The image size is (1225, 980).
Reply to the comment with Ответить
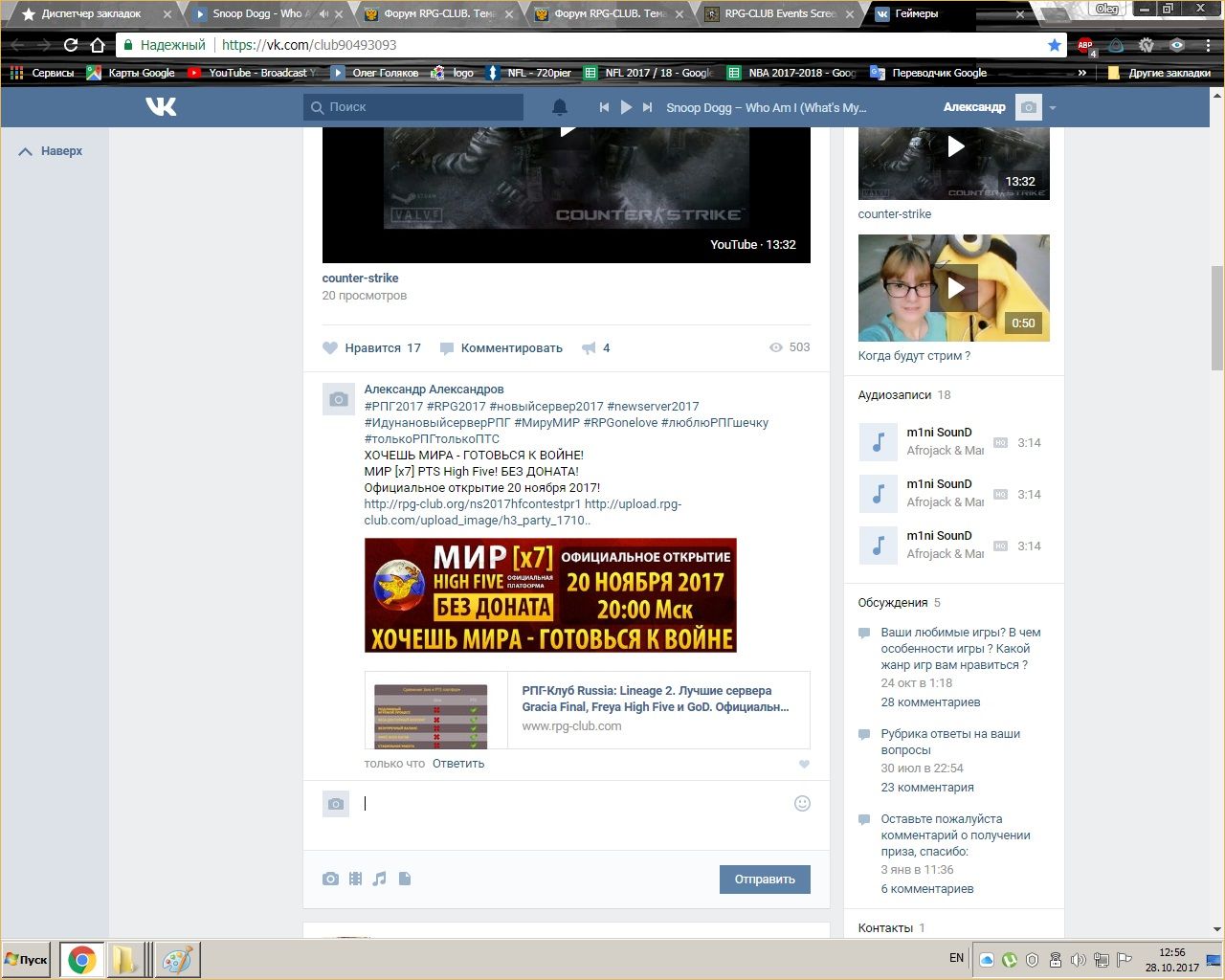click(x=458, y=764)
